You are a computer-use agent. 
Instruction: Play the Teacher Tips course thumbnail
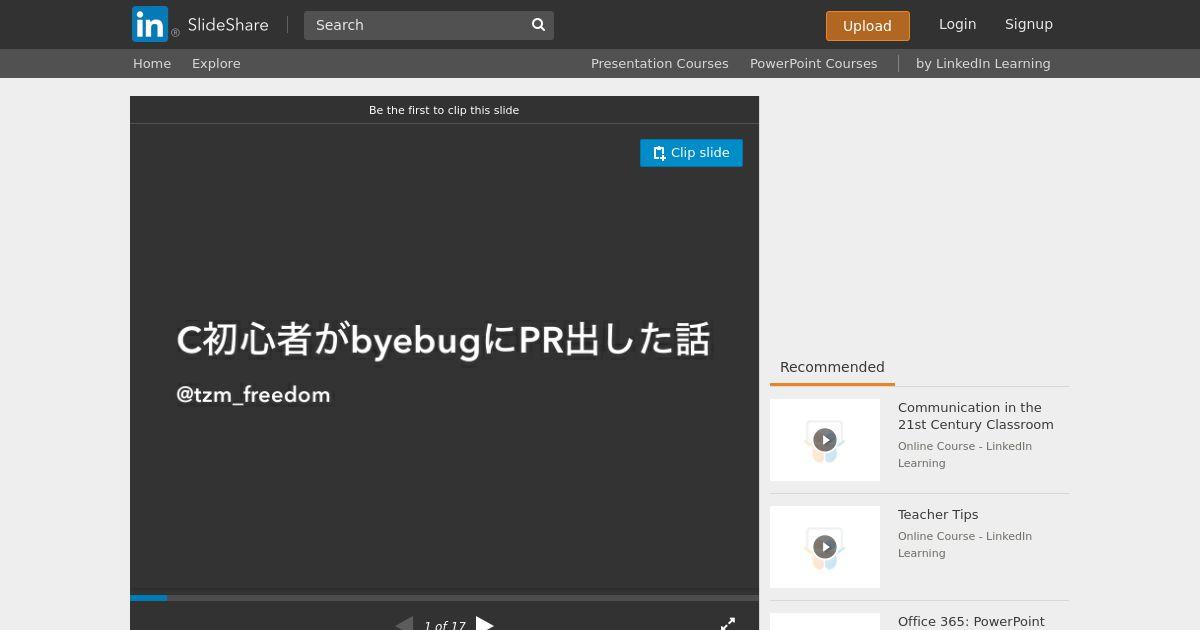tap(825, 547)
